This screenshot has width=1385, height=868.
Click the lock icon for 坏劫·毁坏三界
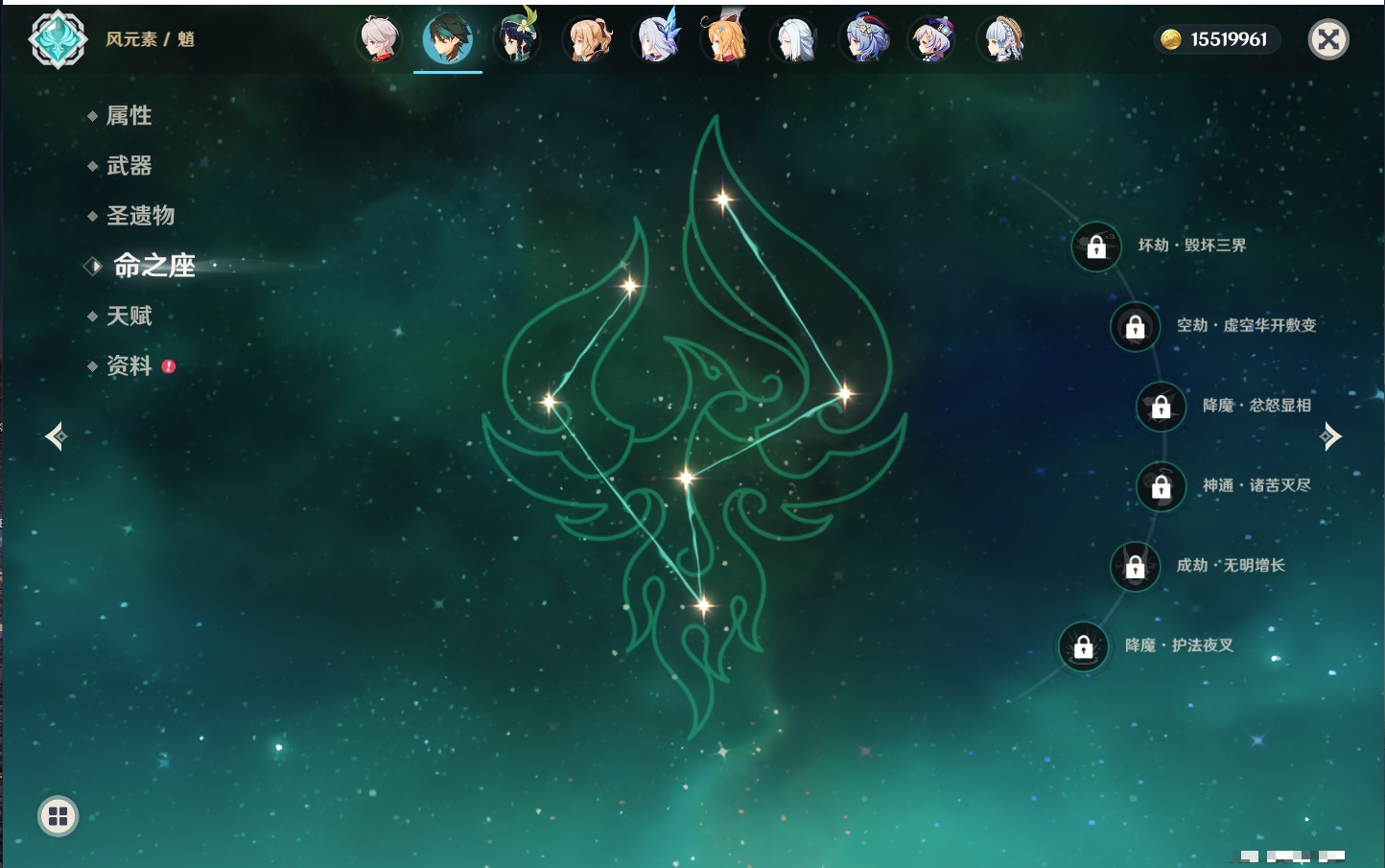(x=1096, y=246)
